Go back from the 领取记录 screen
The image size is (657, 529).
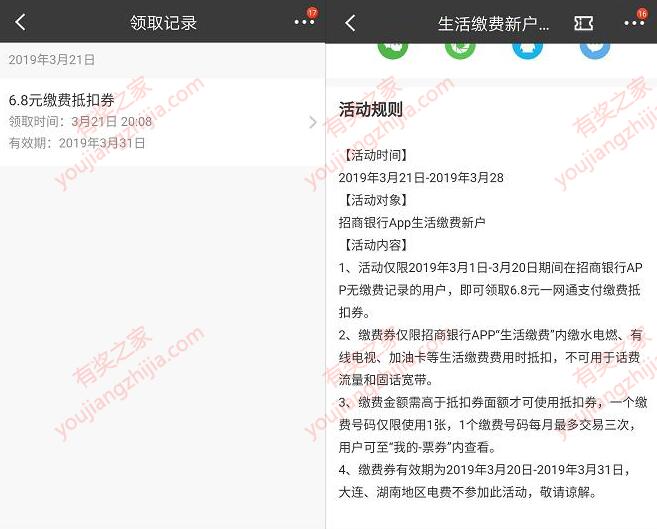[x=20, y=22]
